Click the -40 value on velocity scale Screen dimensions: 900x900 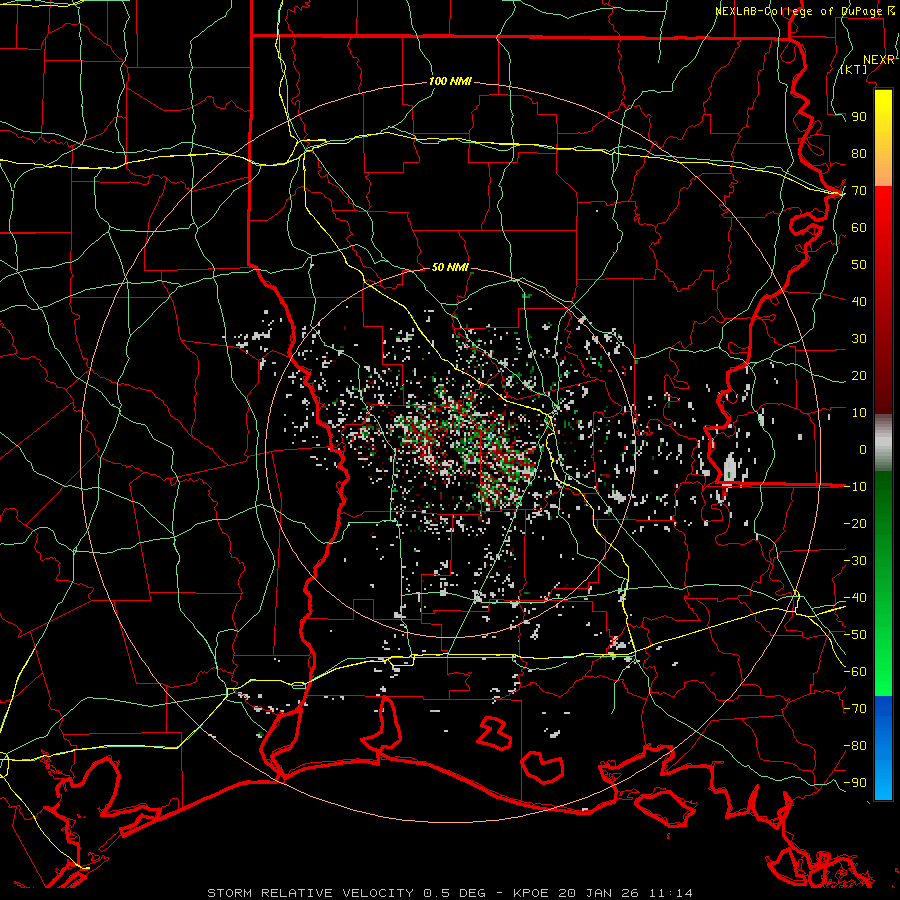point(855,598)
